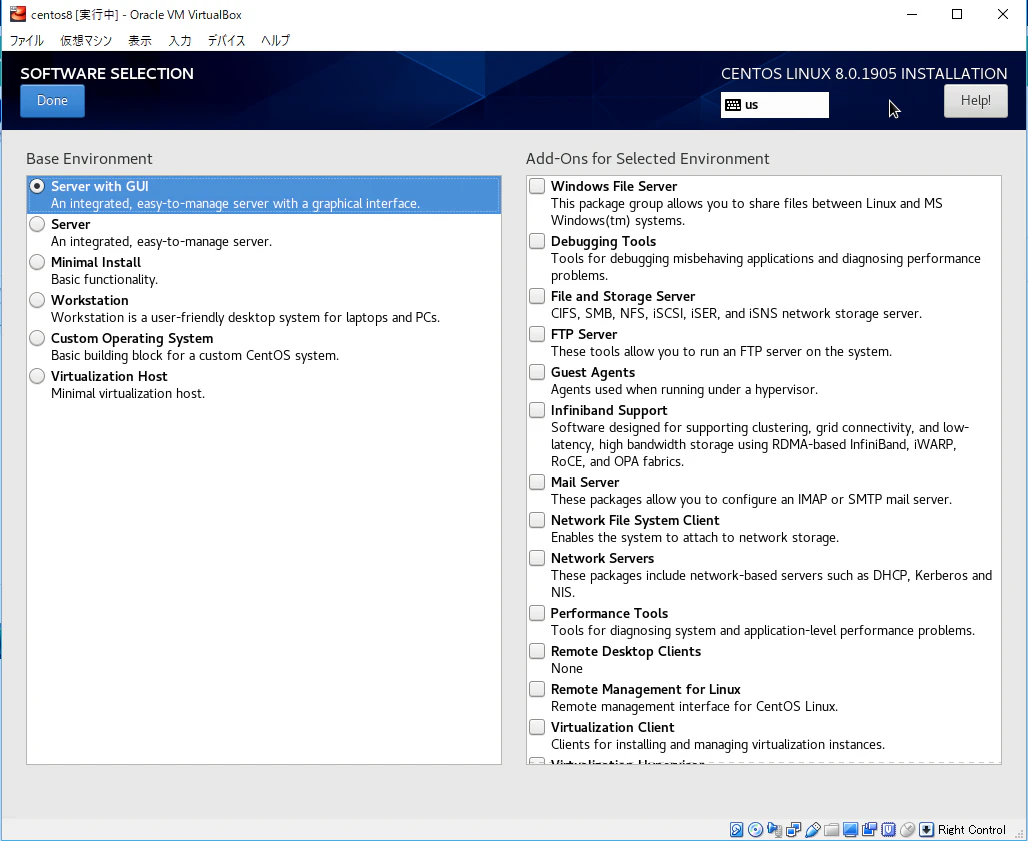This screenshot has width=1028, height=841.
Task: Toggle Remote Management for Linux checkbox
Action: (537, 690)
